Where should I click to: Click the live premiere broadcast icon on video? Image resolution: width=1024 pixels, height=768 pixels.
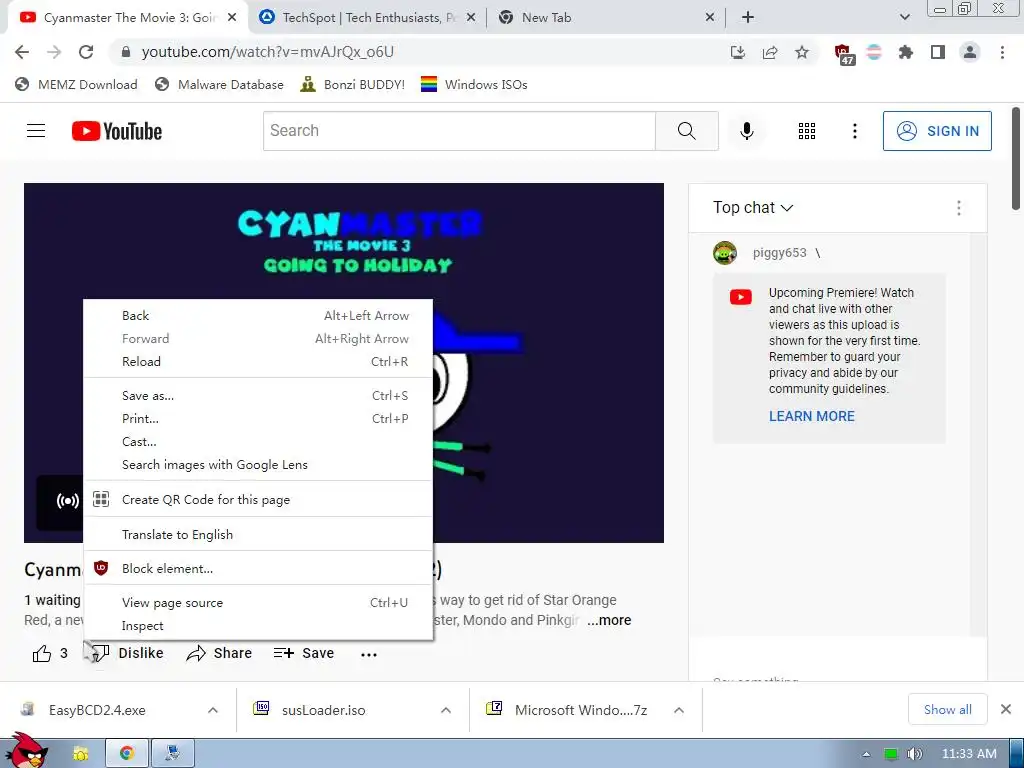click(67, 501)
